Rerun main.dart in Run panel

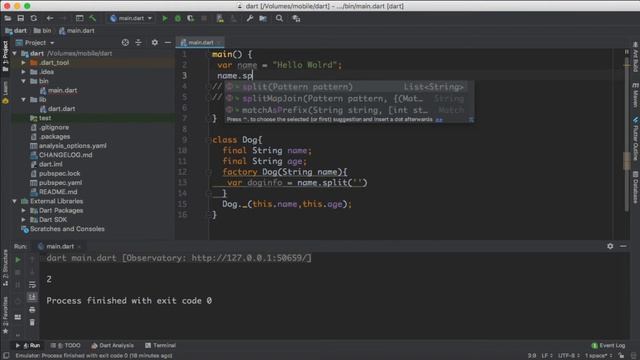(18, 260)
